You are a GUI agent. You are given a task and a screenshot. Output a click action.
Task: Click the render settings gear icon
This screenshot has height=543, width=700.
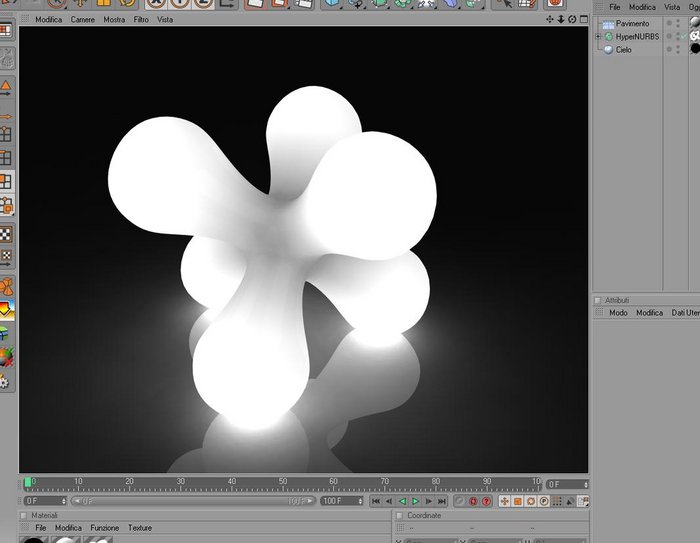[x=4, y=382]
